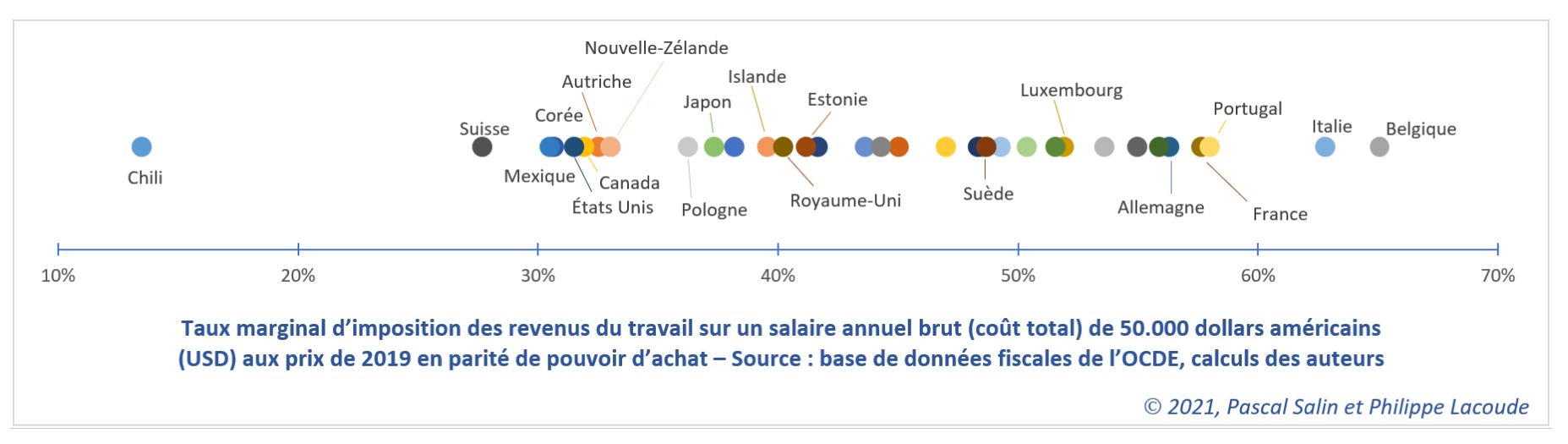The height and width of the screenshot is (444, 1568).
Task: Click the Chili data point
Action: 142,147
